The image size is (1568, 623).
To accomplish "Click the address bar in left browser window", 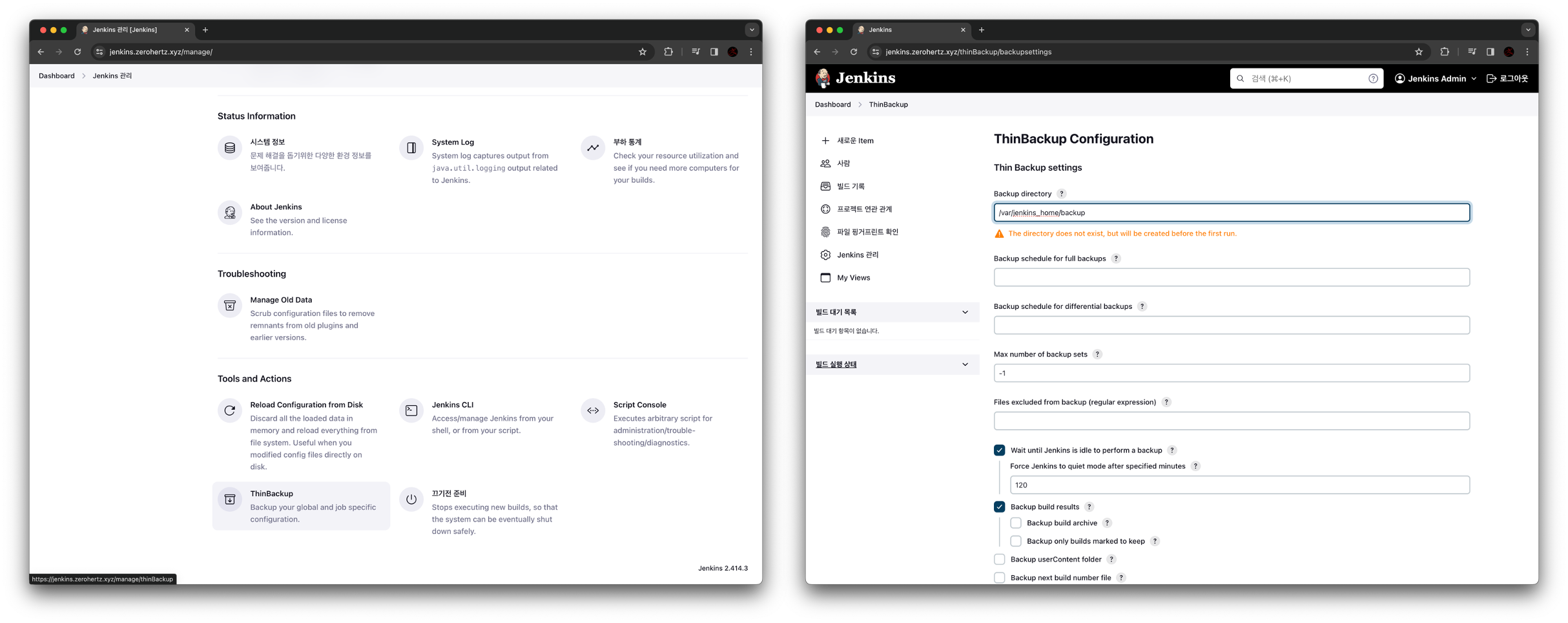I will 371,52.
